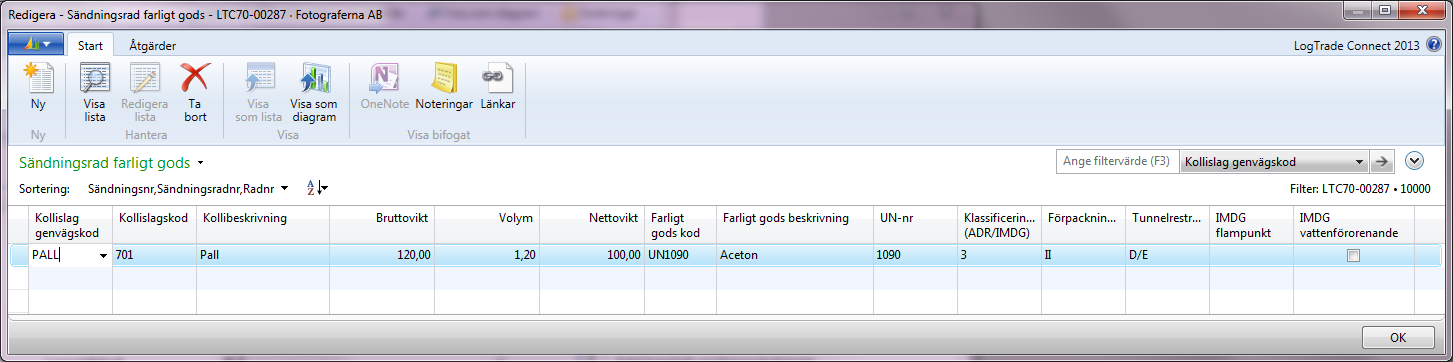The width and height of the screenshot is (1453, 362).
Task: Expand the filter pane chevron
Action: [x=1414, y=161]
